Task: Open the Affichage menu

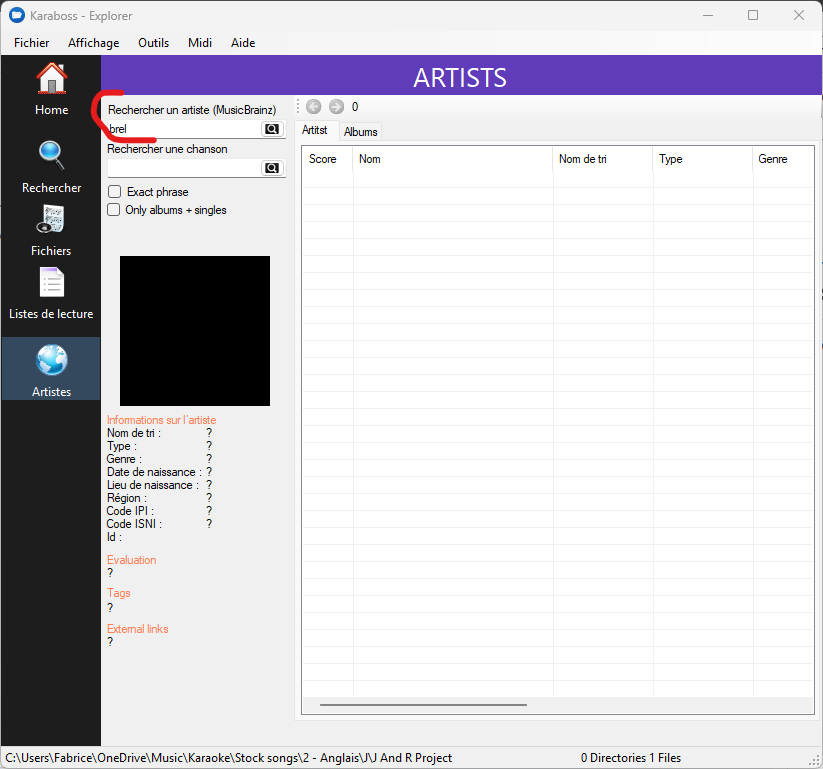Action: click(93, 43)
